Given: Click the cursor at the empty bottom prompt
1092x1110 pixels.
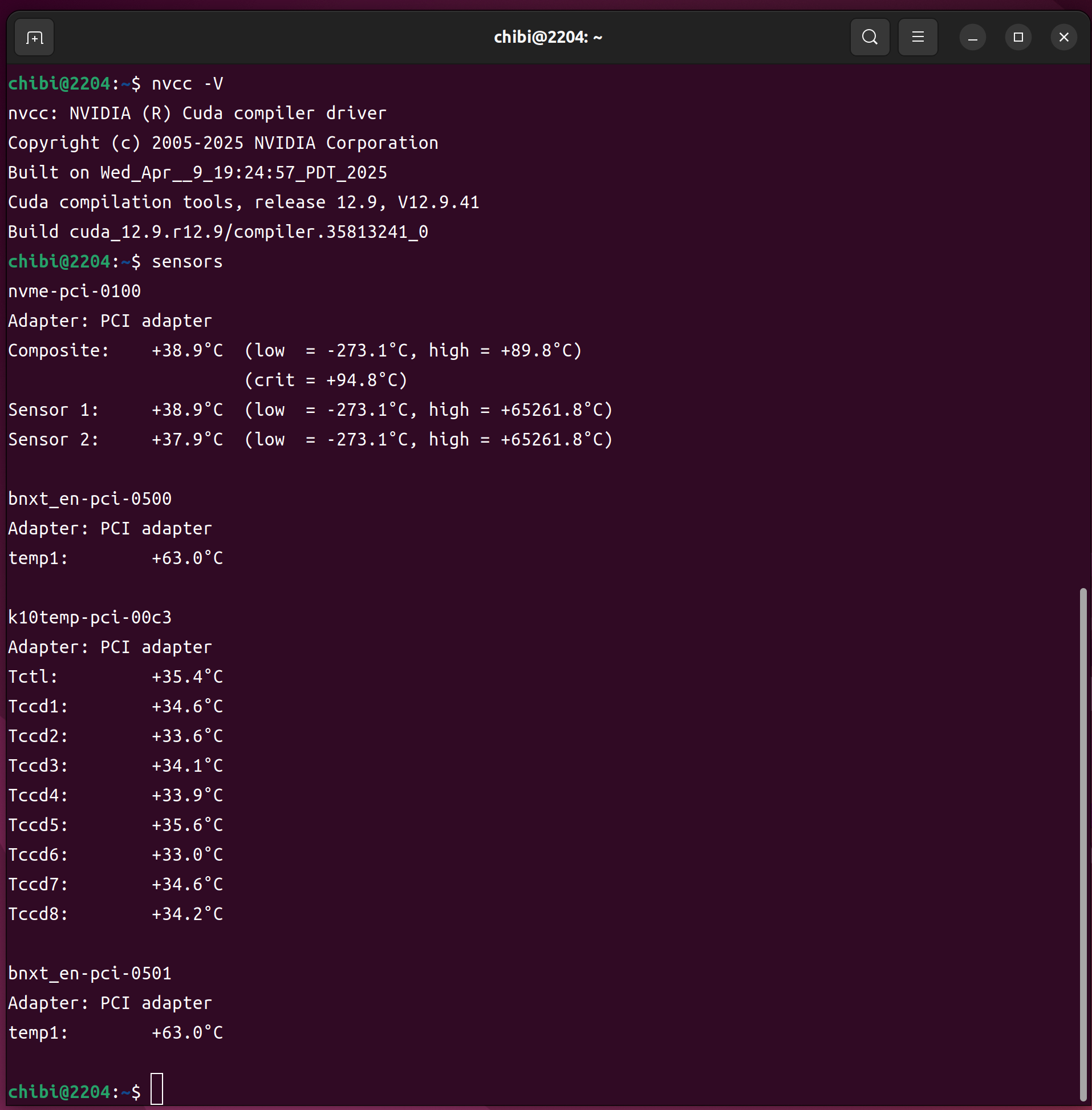Looking at the screenshot, I should 157,1089.
